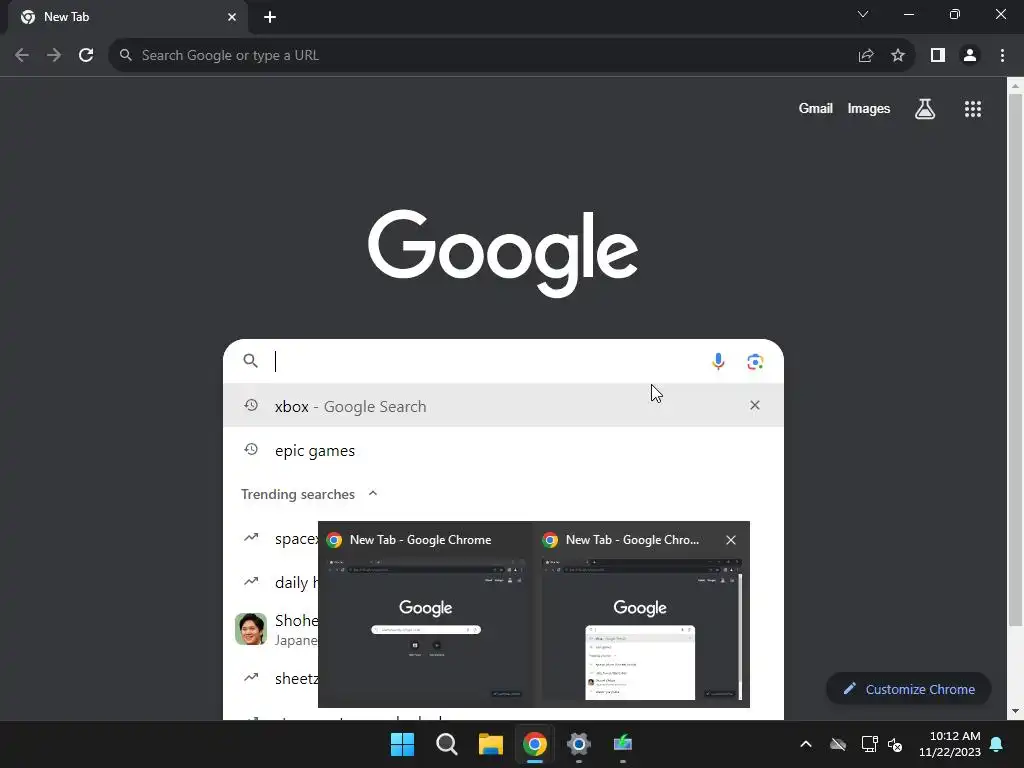Click Customize Chrome button
The image size is (1024, 768).
click(908, 689)
